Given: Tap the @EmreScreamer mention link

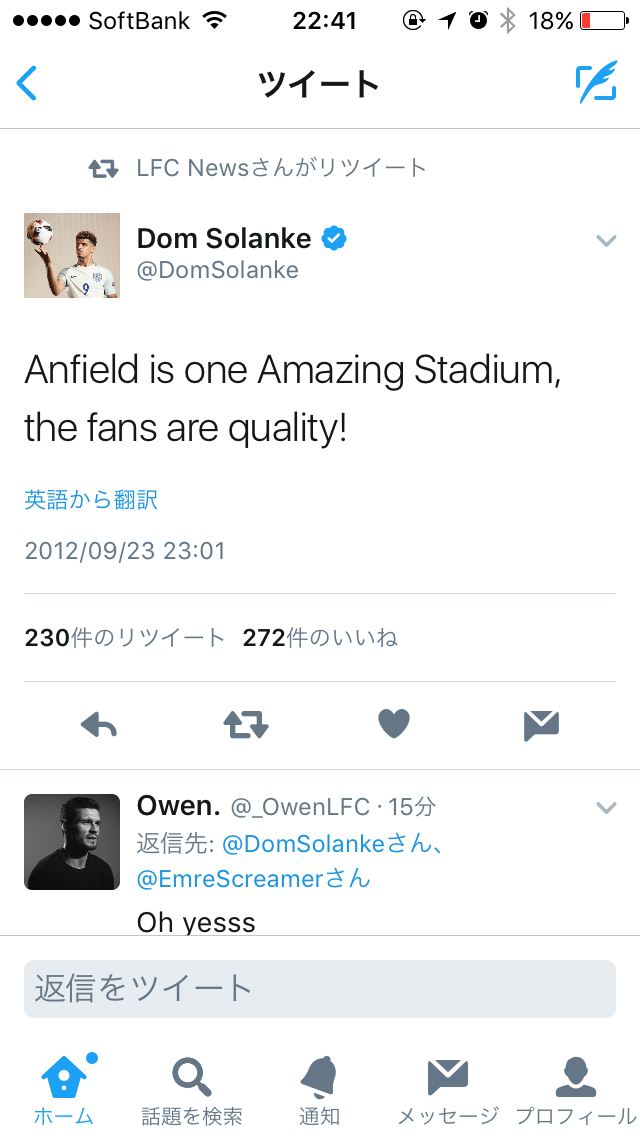Looking at the screenshot, I should coord(254,878).
